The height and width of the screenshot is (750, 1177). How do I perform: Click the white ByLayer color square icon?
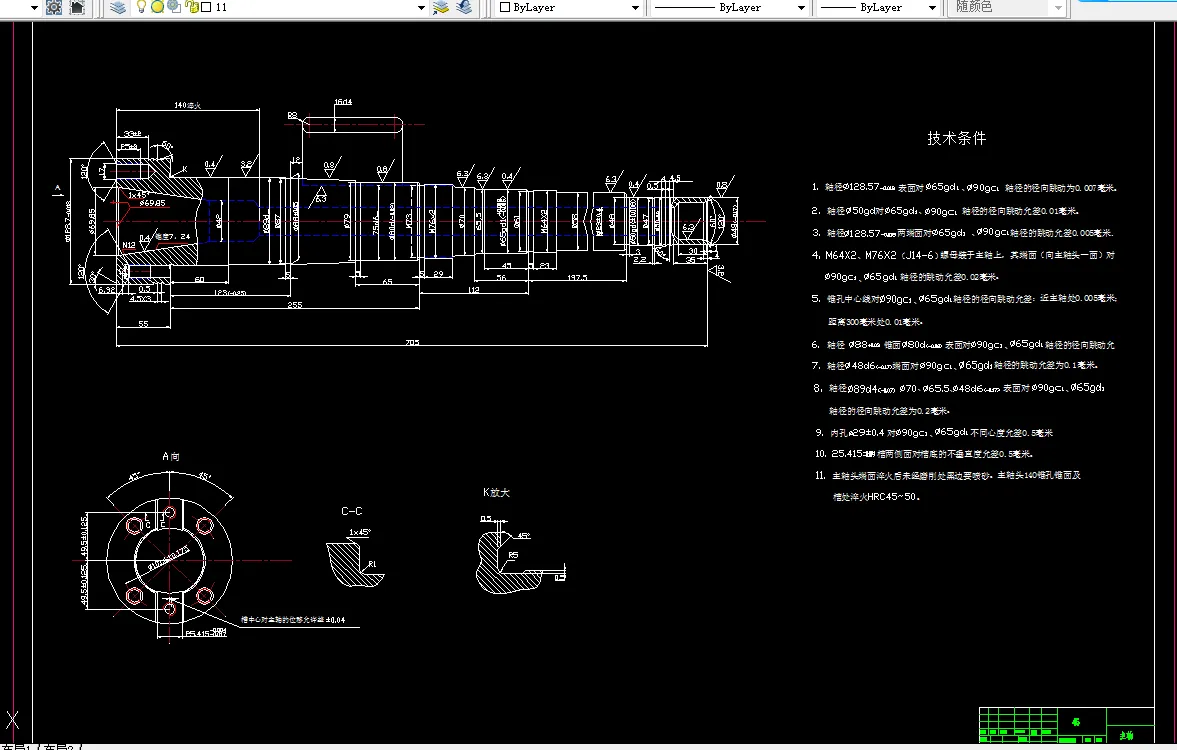(x=503, y=7)
